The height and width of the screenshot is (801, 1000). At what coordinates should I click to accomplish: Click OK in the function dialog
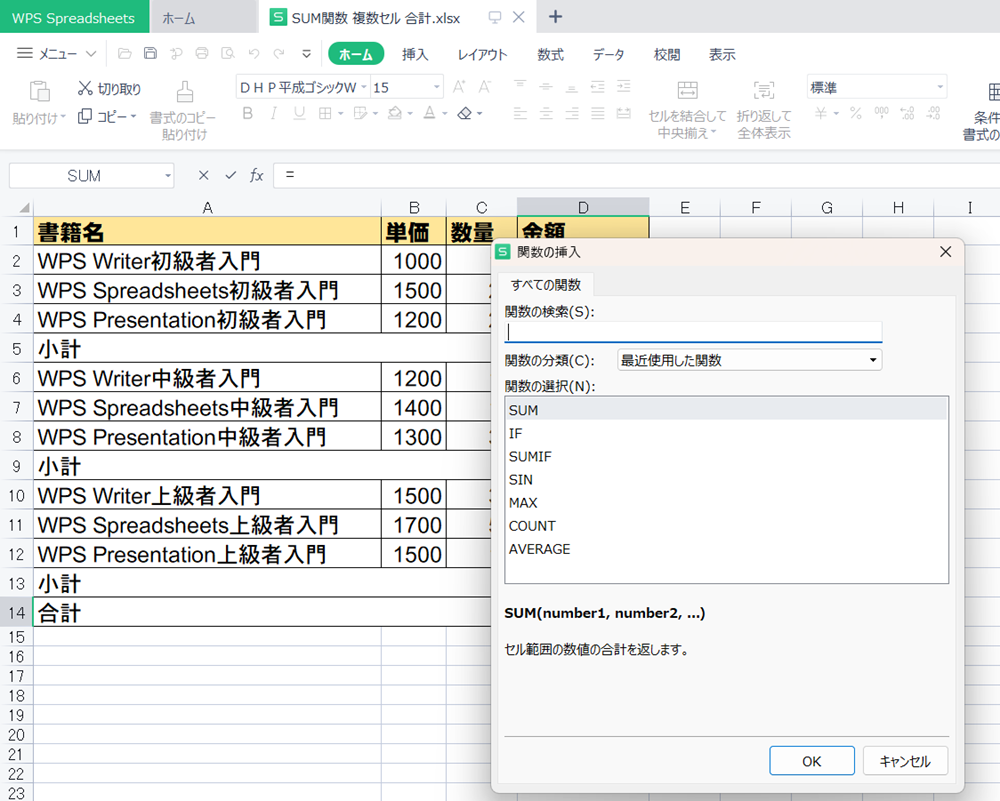tap(812, 761)
